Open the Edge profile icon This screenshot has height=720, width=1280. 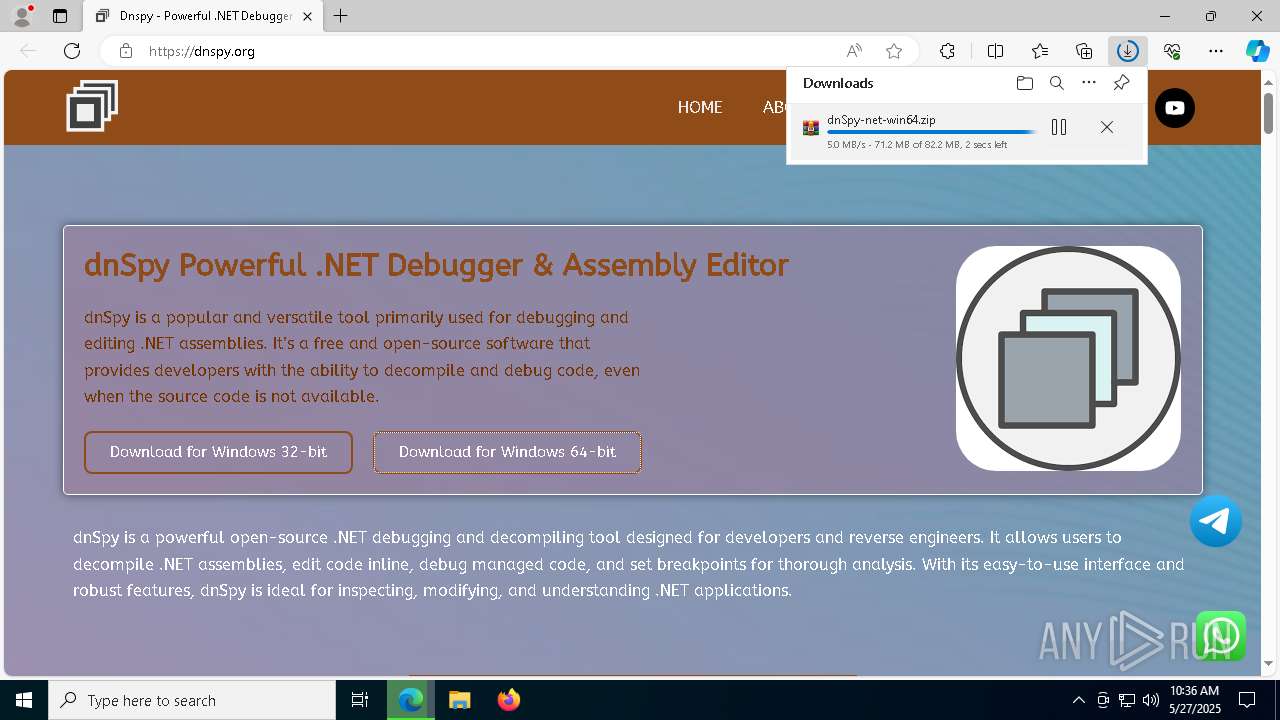pyautogui.click(x=22, y=16)
